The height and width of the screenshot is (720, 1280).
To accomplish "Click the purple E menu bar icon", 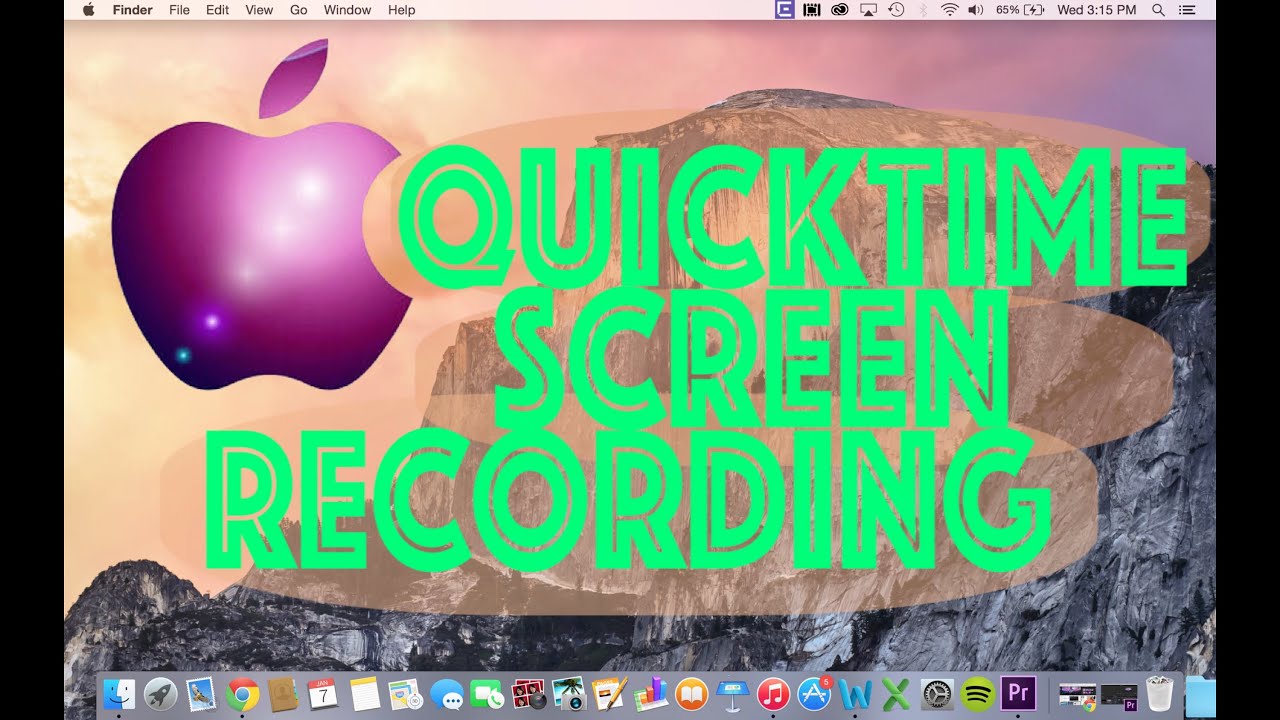I will 785,10.
